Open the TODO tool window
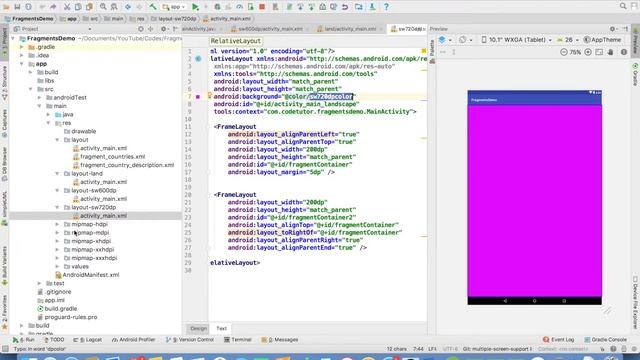Viewport: 640px width, 360px height. (x=54, y=340)
